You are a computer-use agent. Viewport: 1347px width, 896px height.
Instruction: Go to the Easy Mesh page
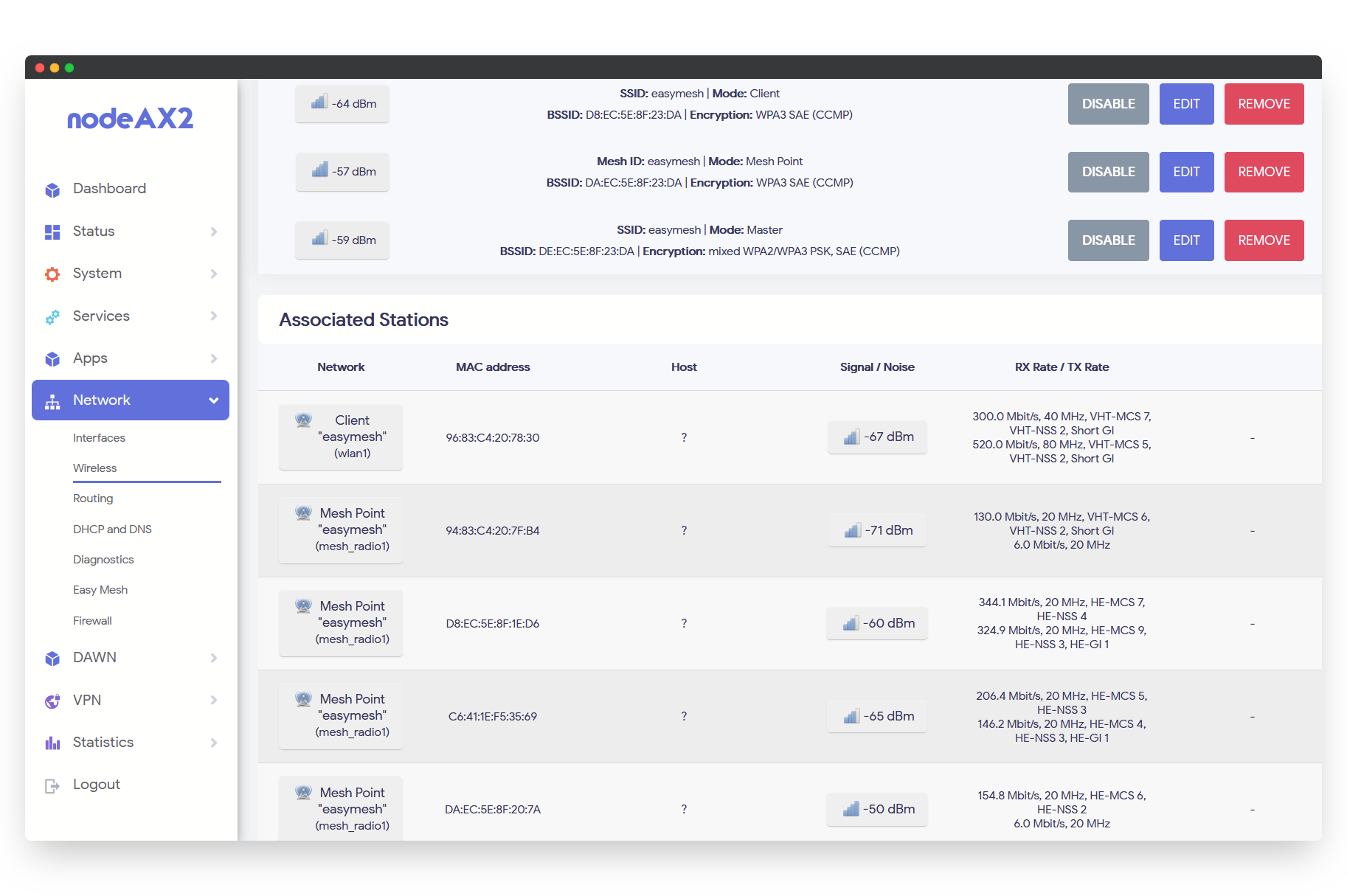(x=100, y=590)
